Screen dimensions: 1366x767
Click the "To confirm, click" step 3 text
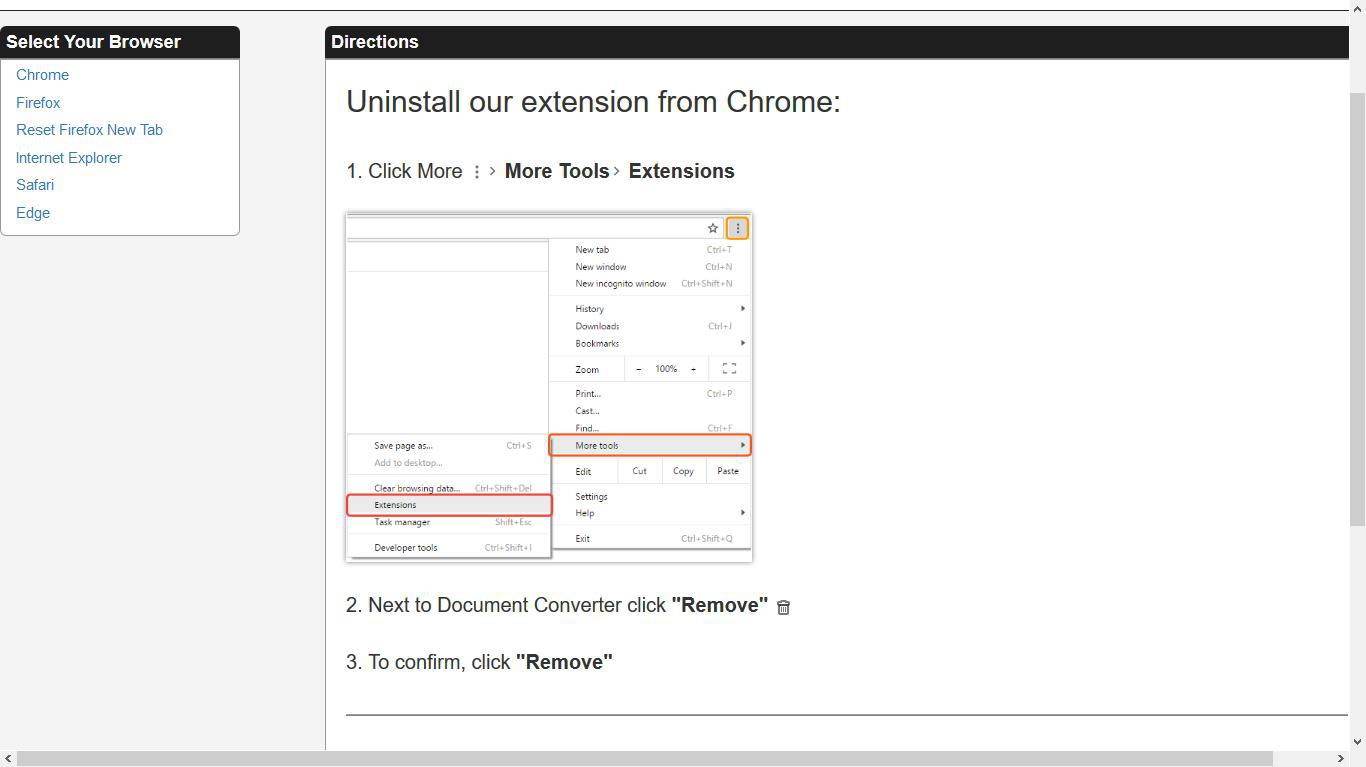(x=439, y=662)
